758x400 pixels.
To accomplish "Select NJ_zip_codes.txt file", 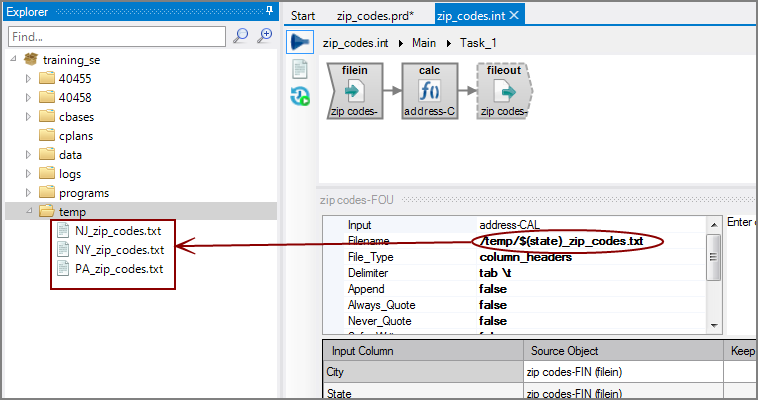I will click(118, 231).
